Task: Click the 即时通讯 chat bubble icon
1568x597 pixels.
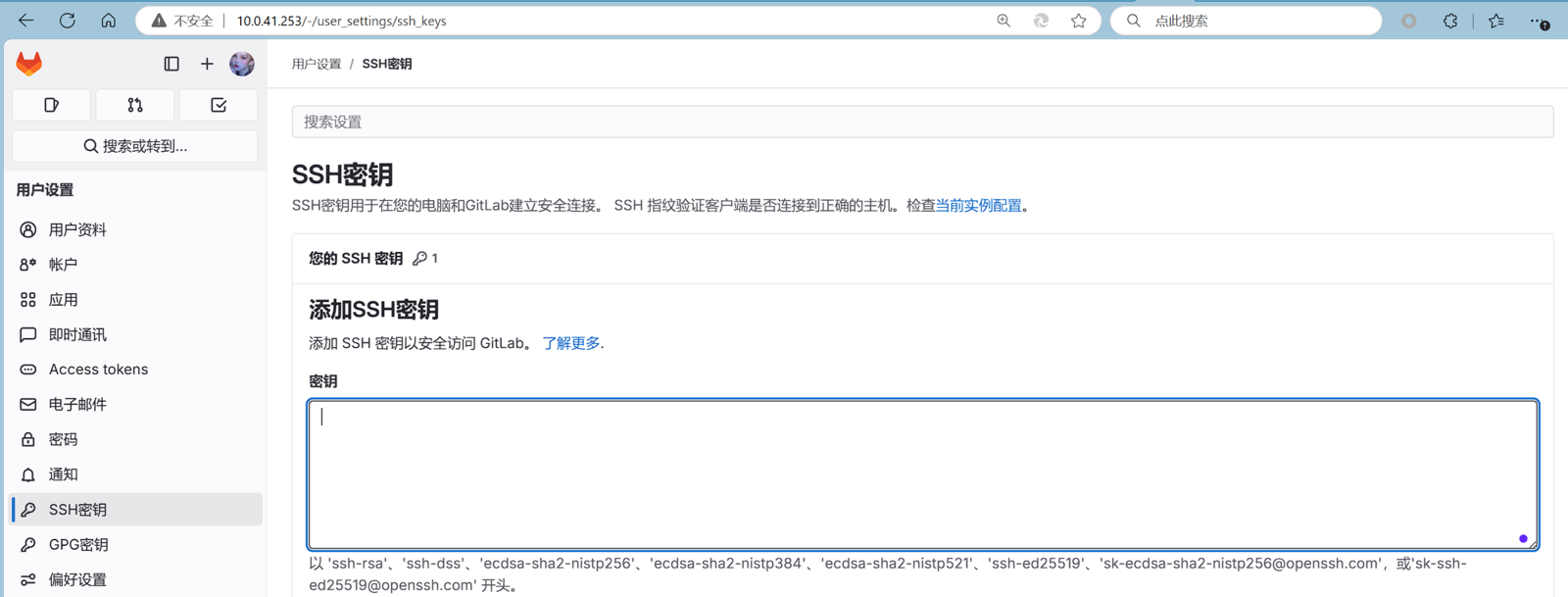Action: [x=28, y=335]
